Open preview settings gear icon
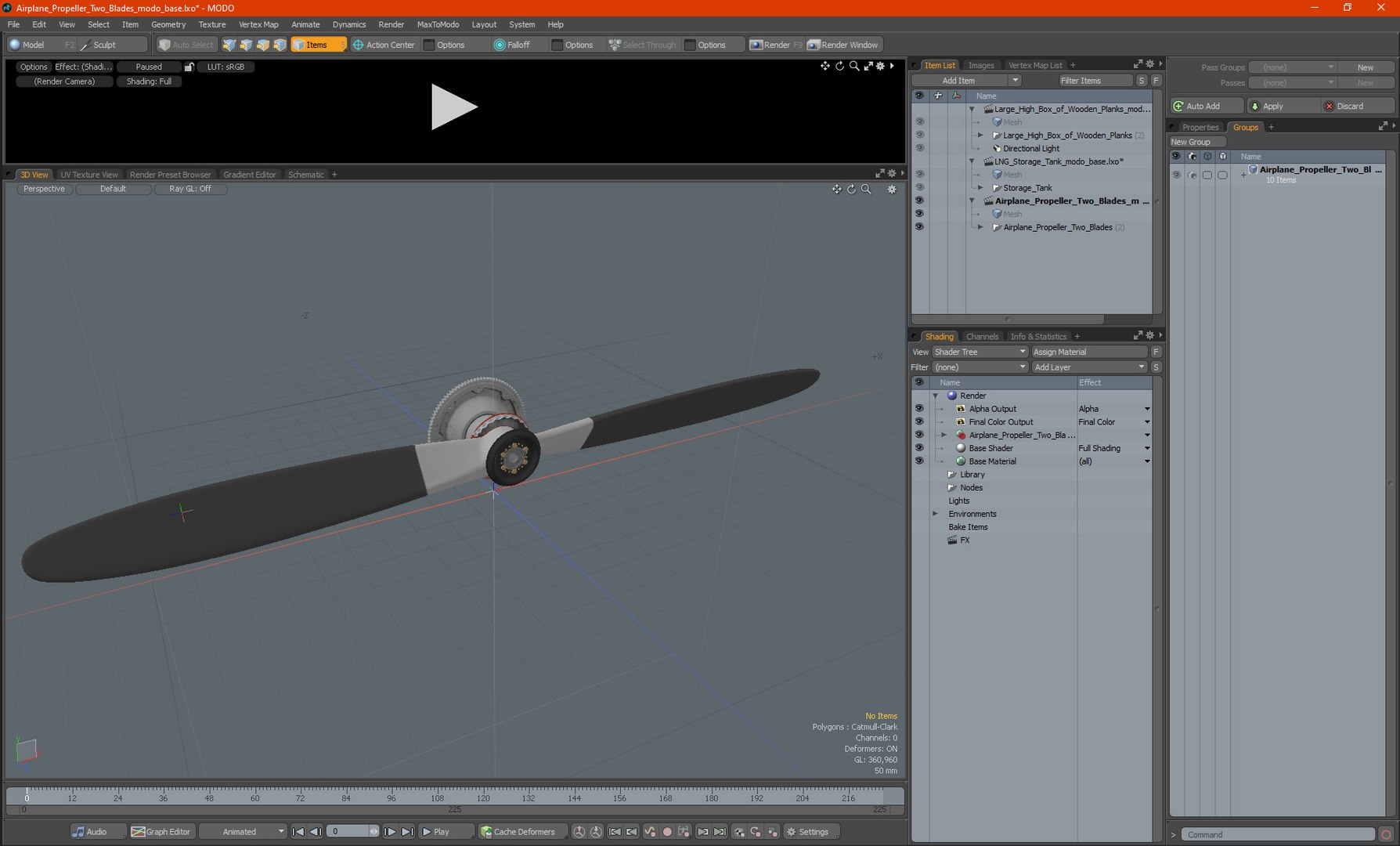 [x=881, y=66]
